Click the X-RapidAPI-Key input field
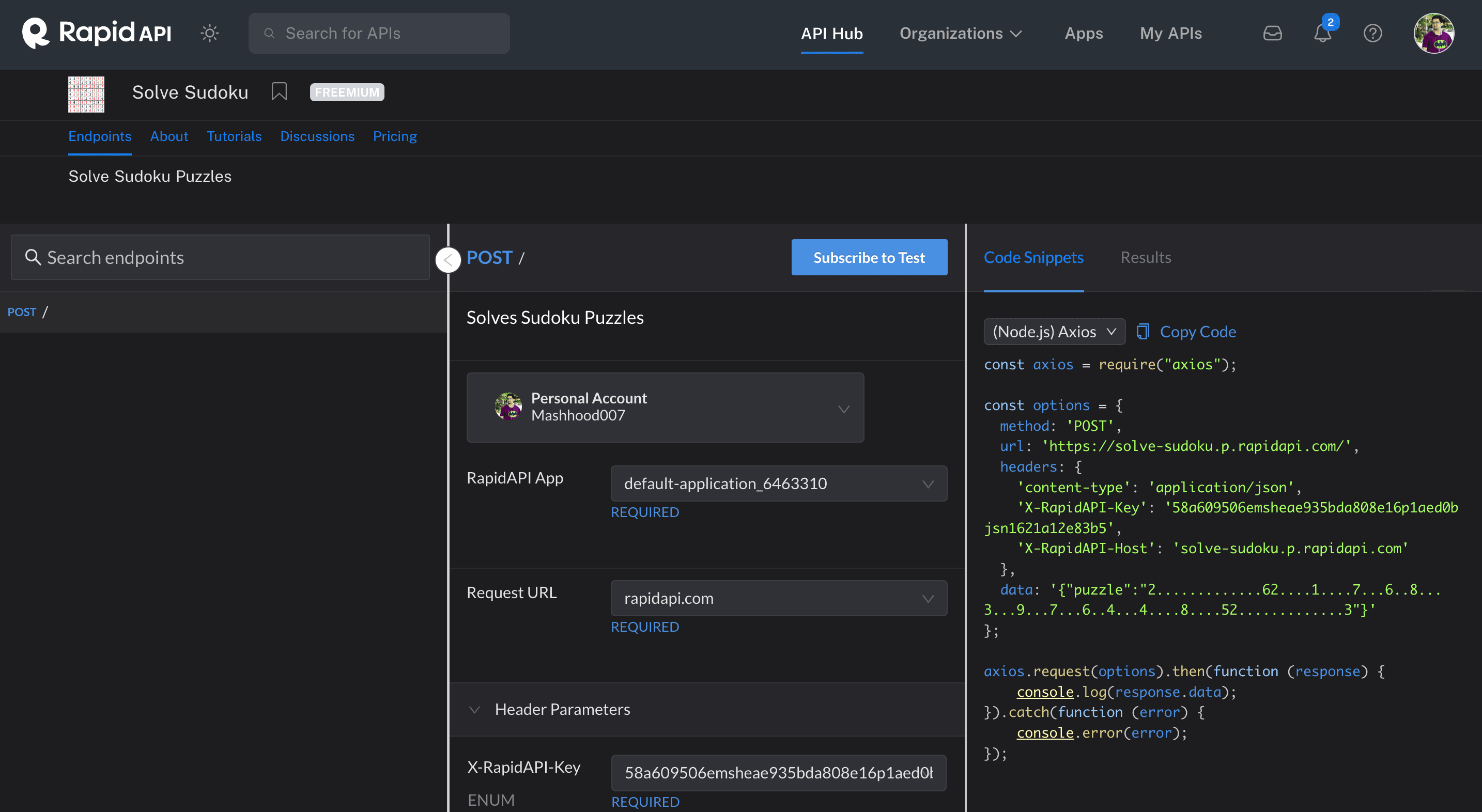Screen dimensions: 1482x812 coord(778,772)
